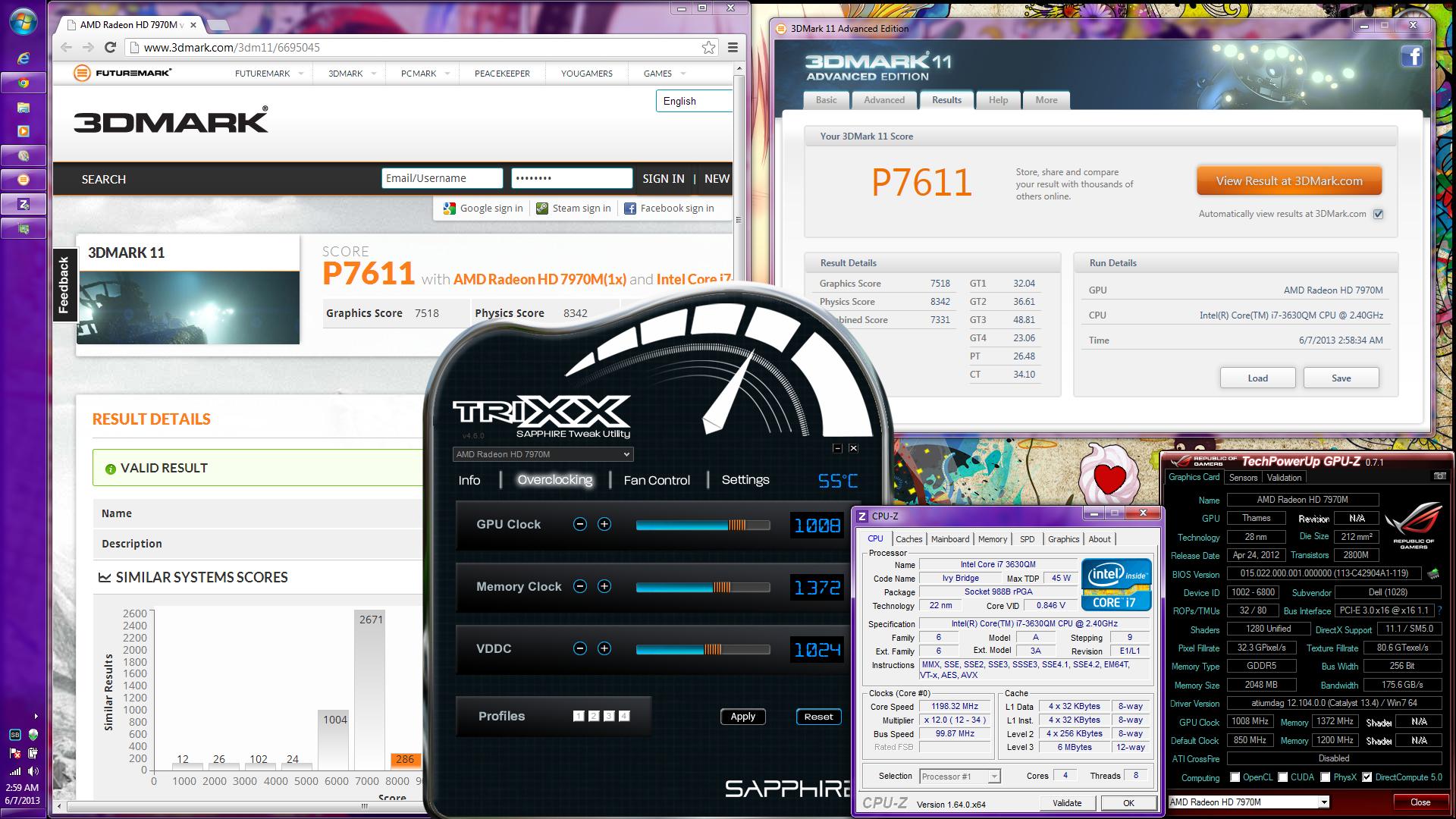The image size is (1456, 819).
Task: Decrease Memory Clock with minus icon
Action: click(580, 586)
